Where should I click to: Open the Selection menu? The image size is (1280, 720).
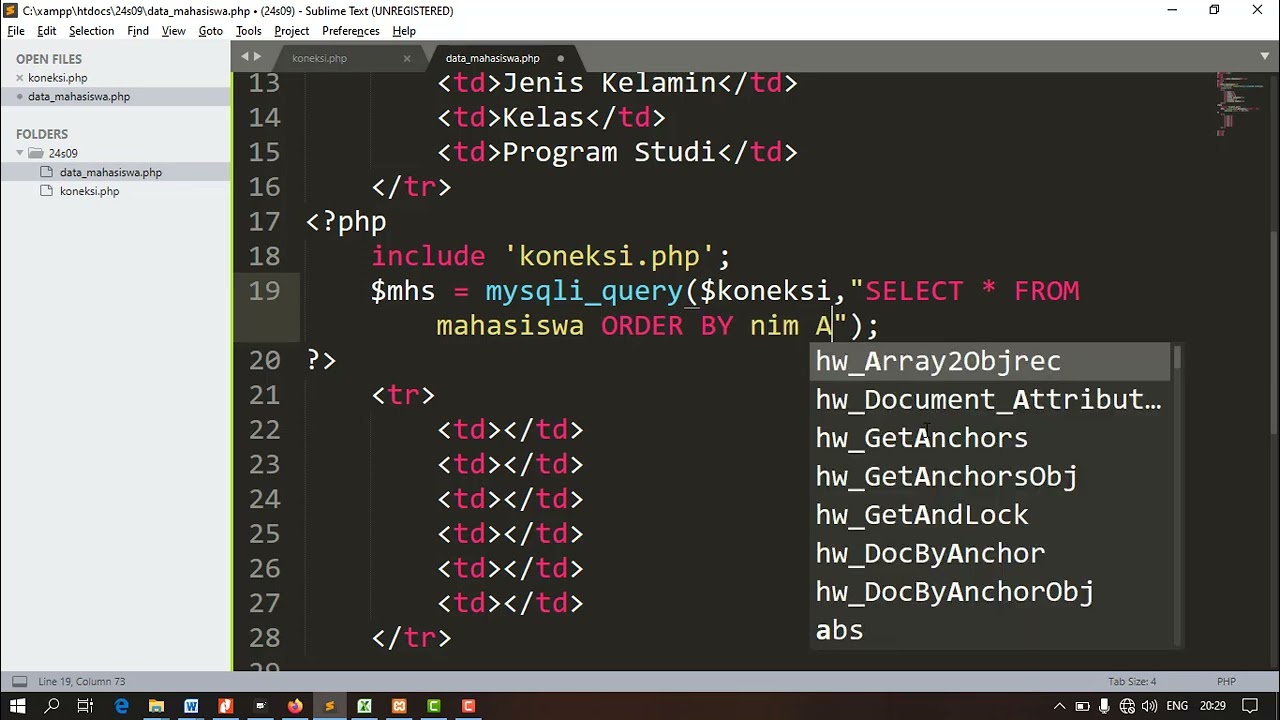coord(91,31)
